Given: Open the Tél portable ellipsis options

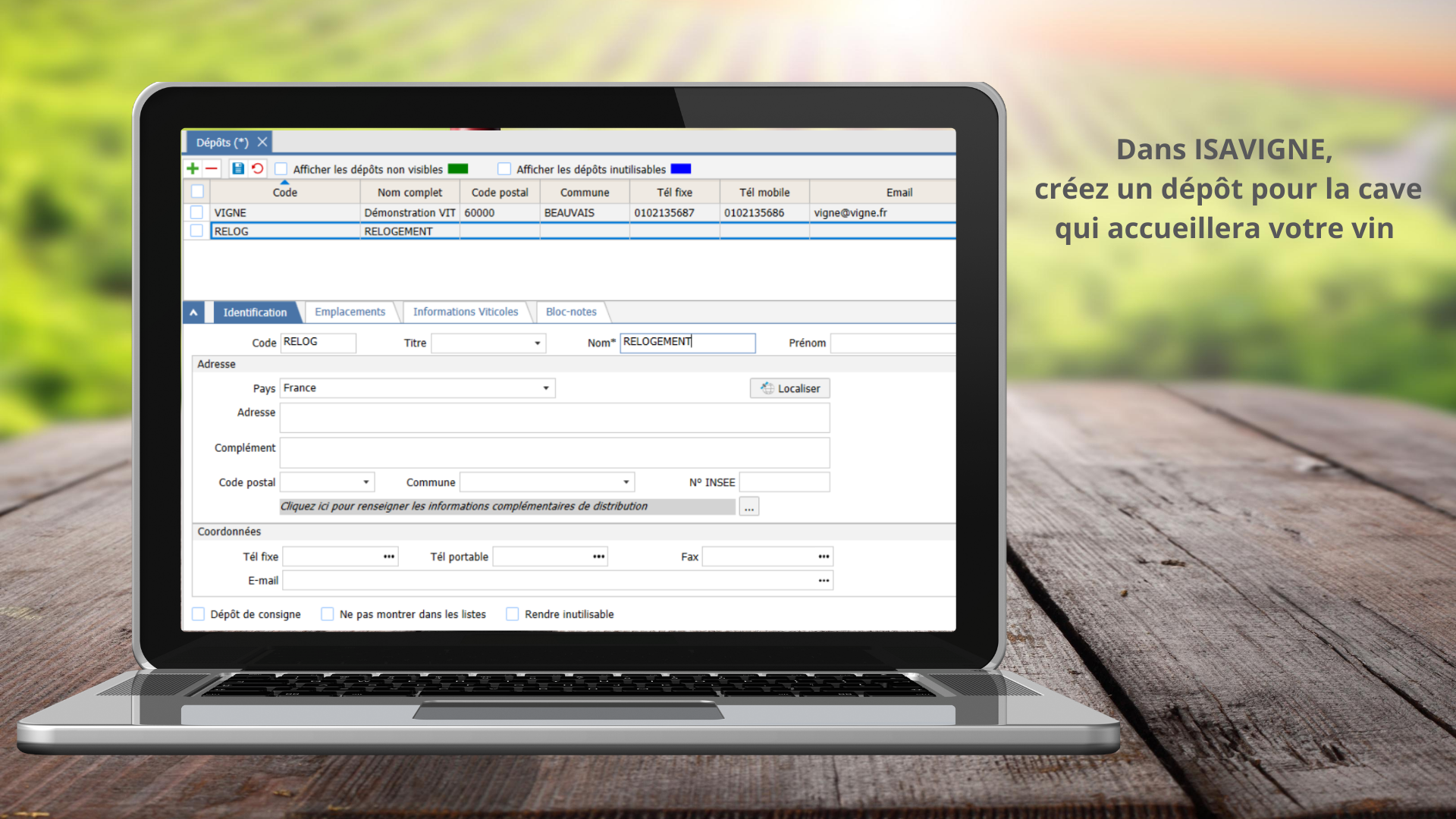Looking at the screenshot, I should pos(599,557).
